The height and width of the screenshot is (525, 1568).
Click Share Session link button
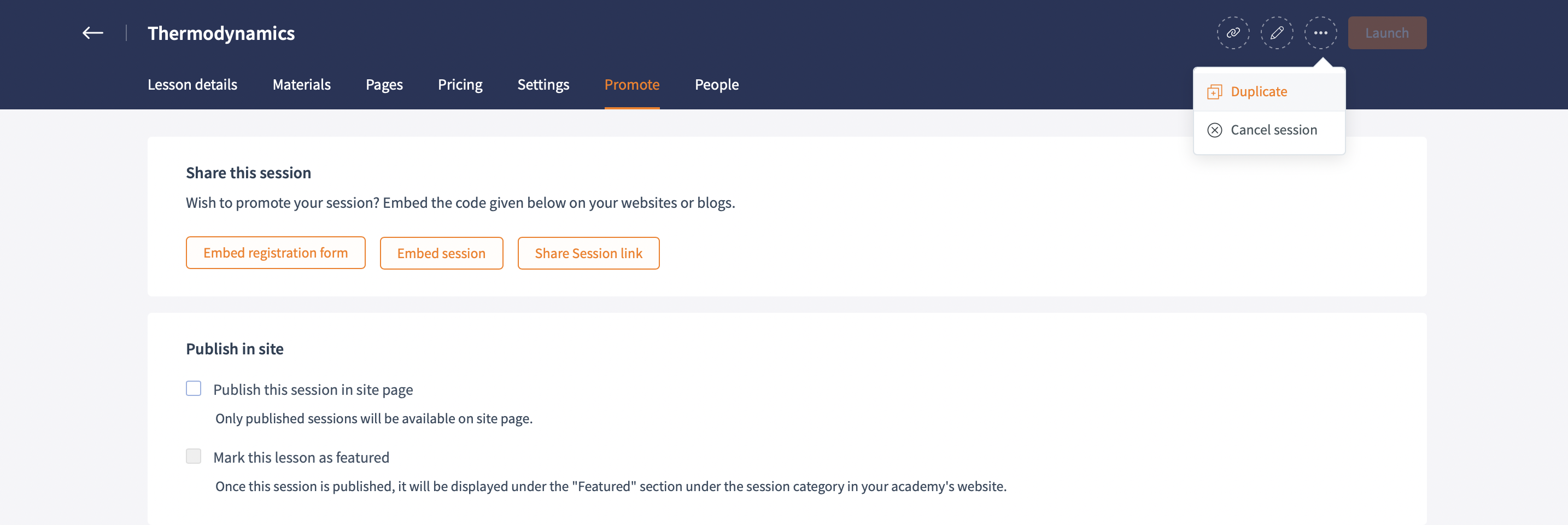coord(588,253)
